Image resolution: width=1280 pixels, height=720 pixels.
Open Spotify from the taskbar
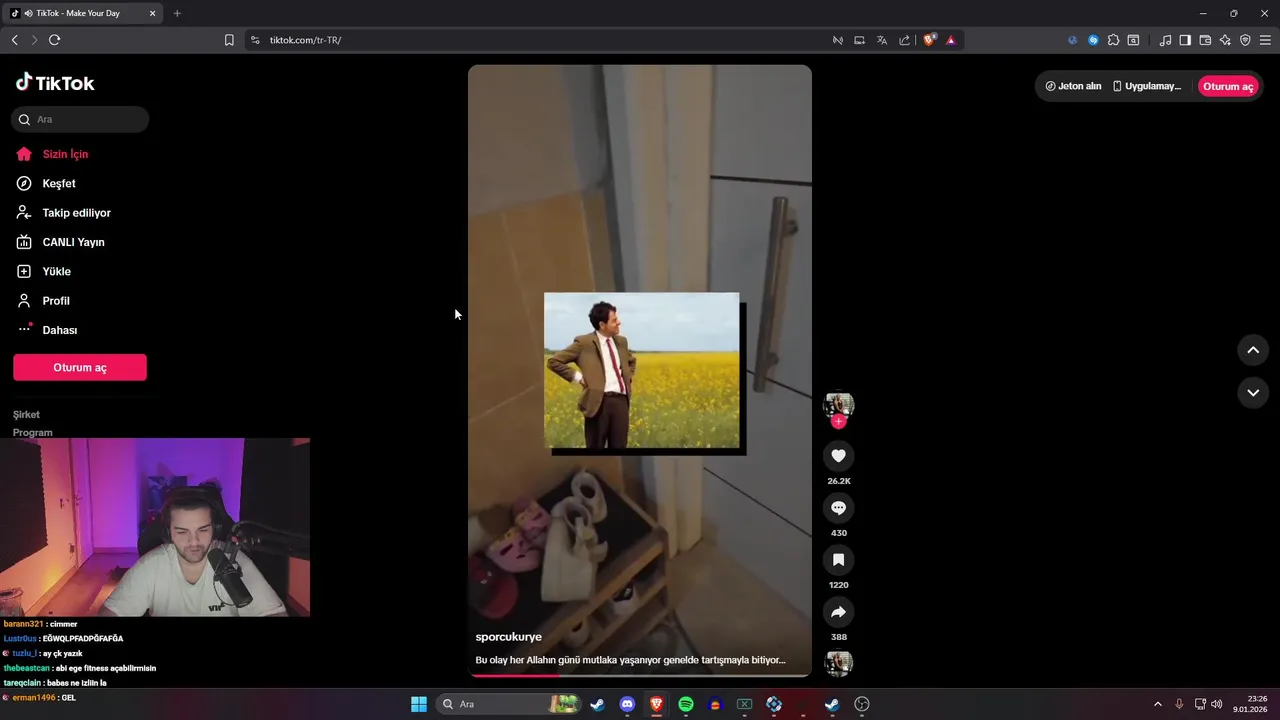point(686,704)
